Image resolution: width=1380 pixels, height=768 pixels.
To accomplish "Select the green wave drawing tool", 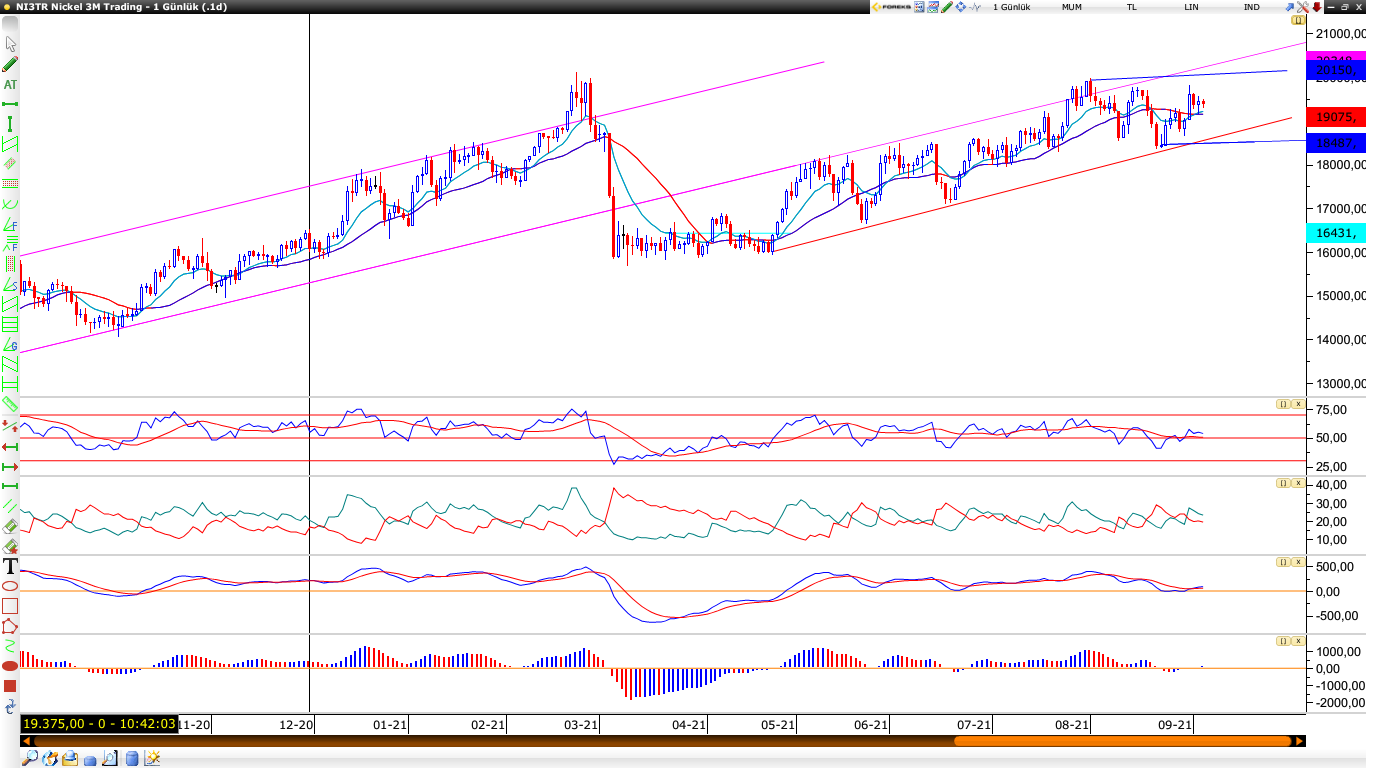I will (x=11, y=646).
